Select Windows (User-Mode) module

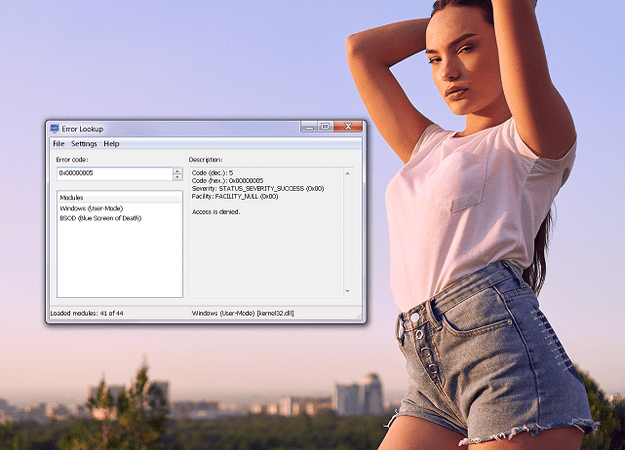91,208
